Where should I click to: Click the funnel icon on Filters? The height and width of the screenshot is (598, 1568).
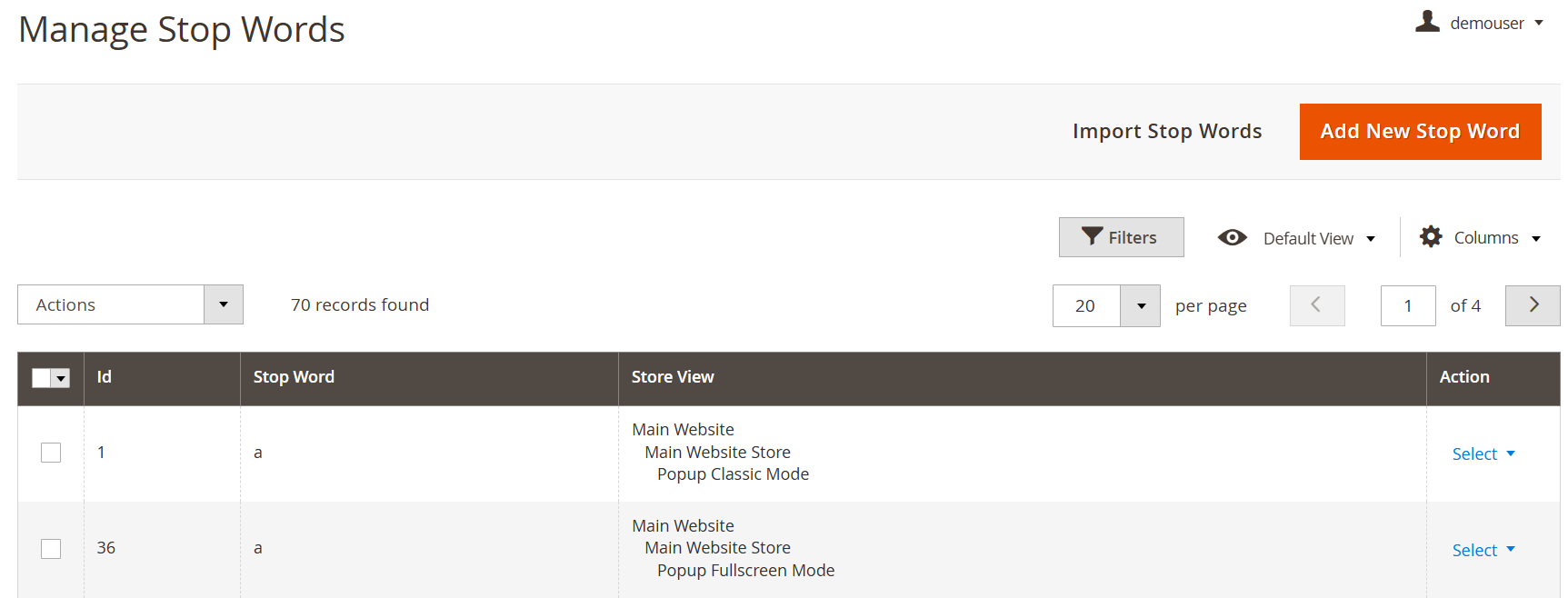(x=1092, y=236)
